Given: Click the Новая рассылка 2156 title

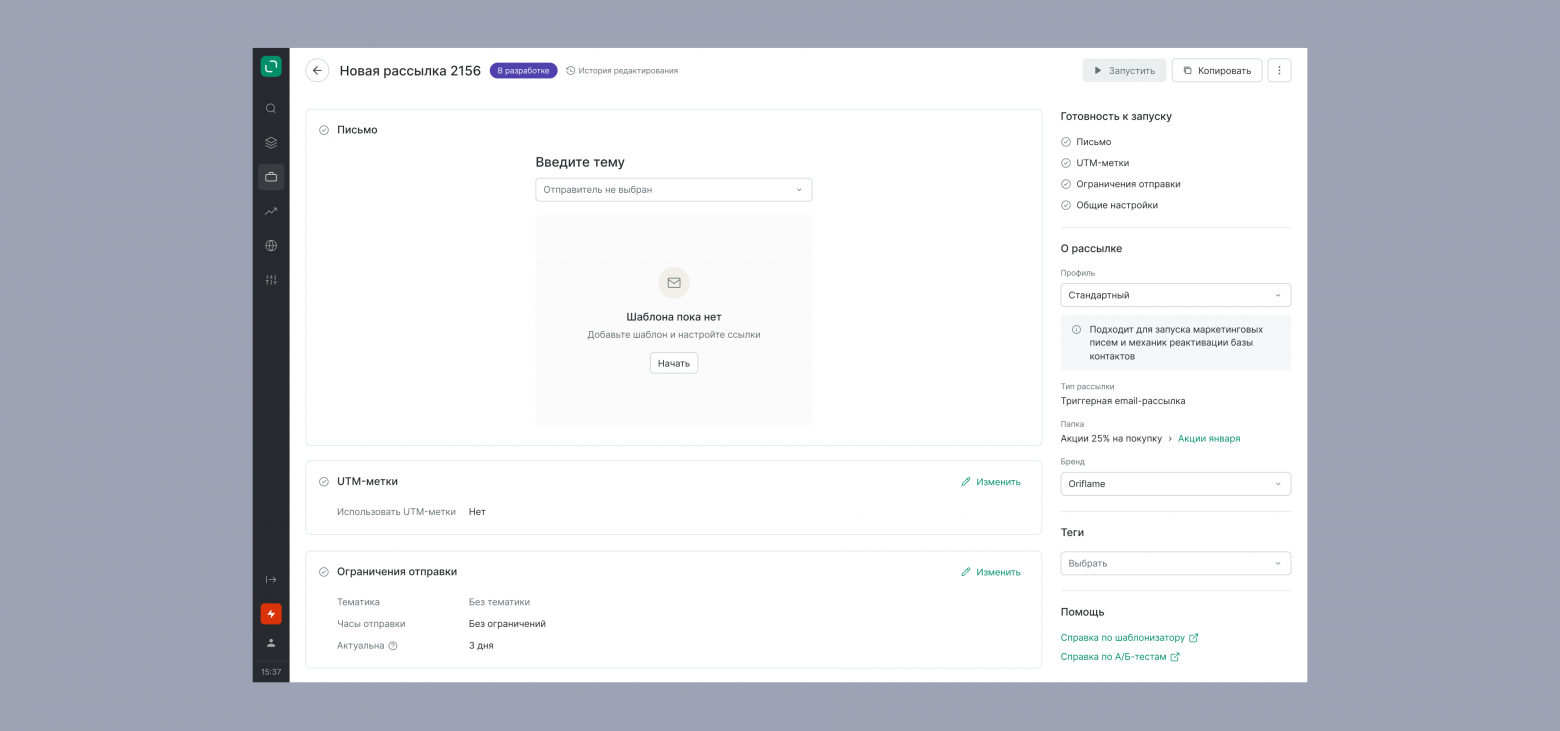Looking at the screenshot, I should click(x=410, y=71).
